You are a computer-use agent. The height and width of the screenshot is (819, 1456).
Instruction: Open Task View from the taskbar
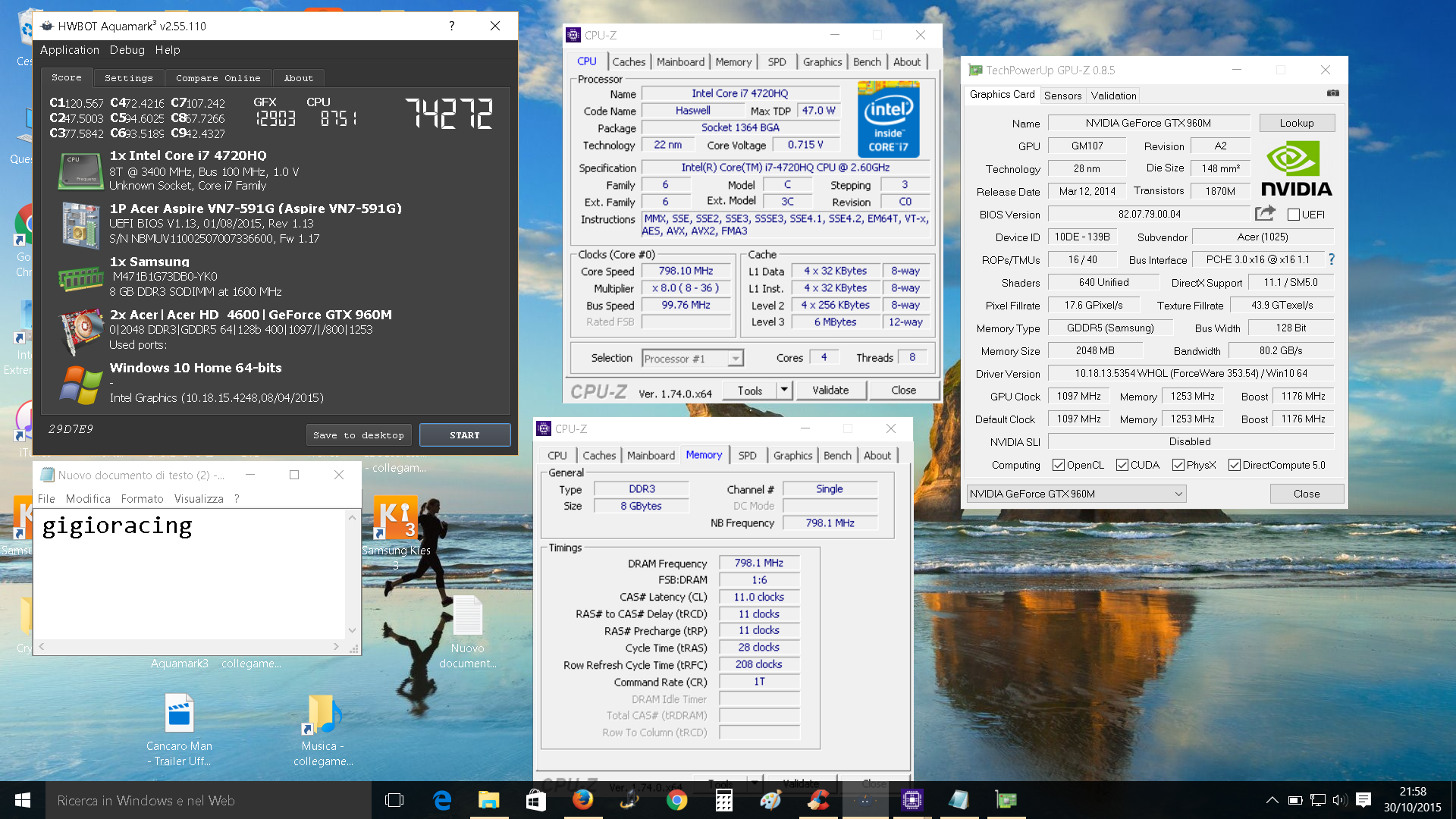coord(394,800)
